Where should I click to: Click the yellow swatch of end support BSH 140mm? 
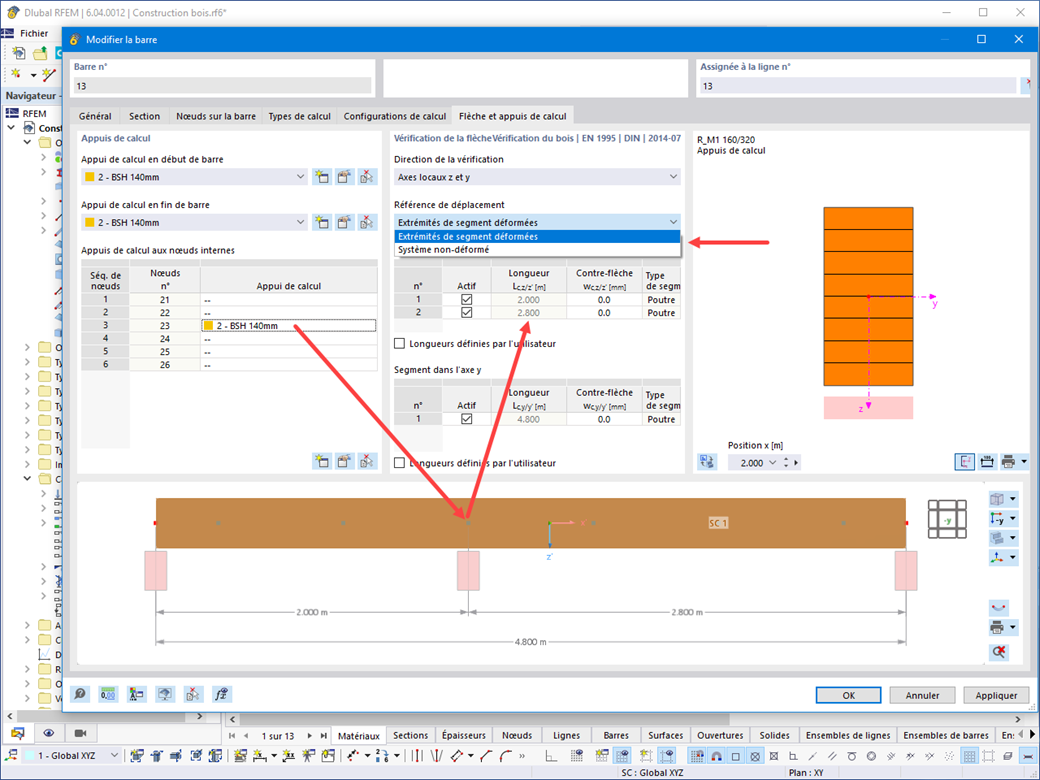click(x=90, y=222)
